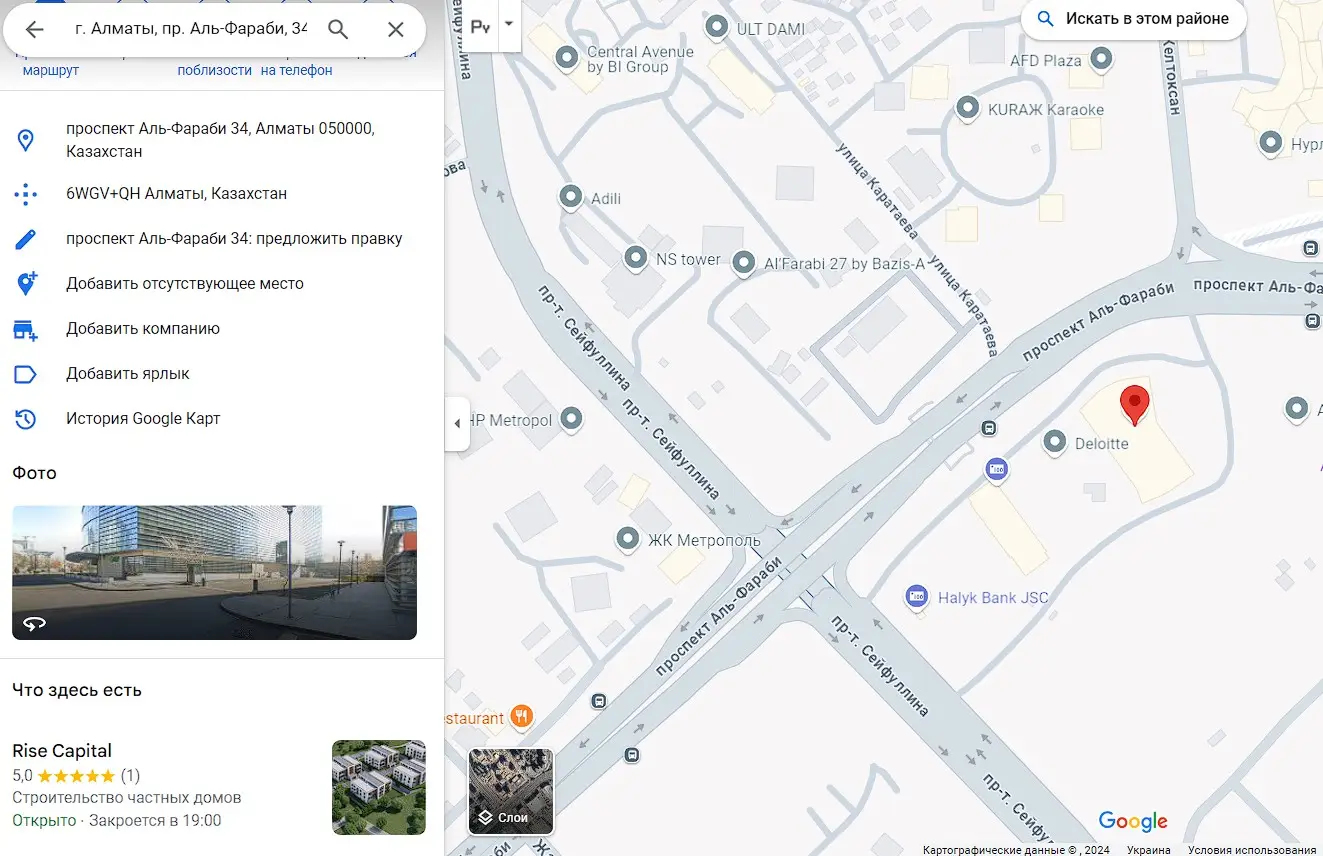1323x856 pixels.
Task: Select the Halyk Bank JSC marker
Action: [916, 597]
